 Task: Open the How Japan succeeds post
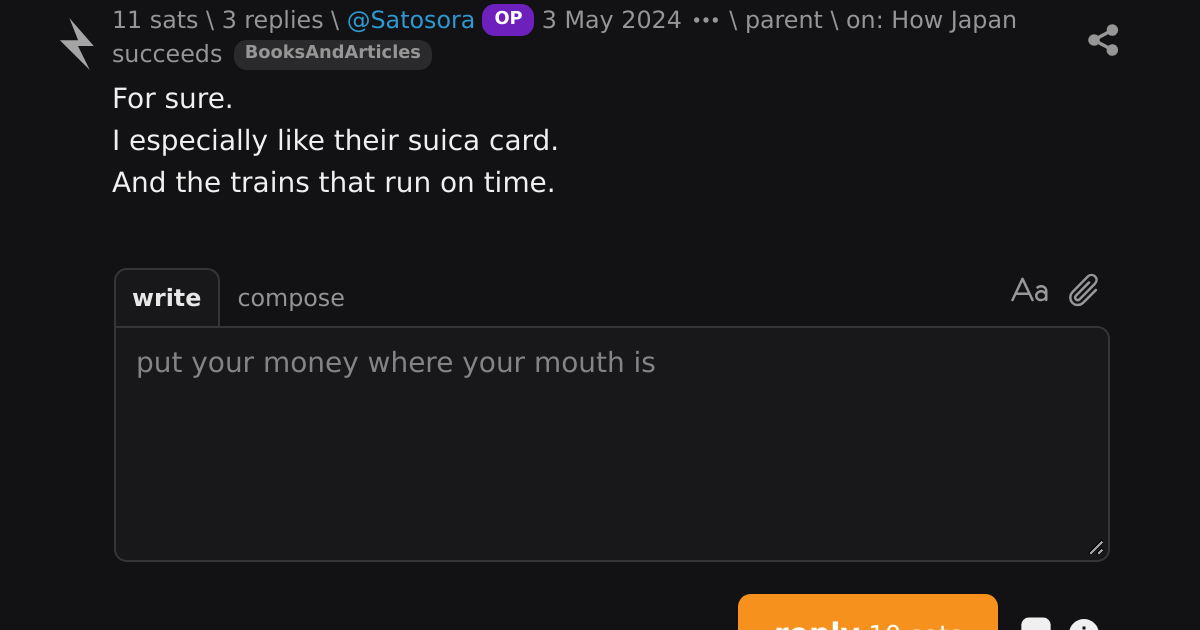click(x=564, y=37)
